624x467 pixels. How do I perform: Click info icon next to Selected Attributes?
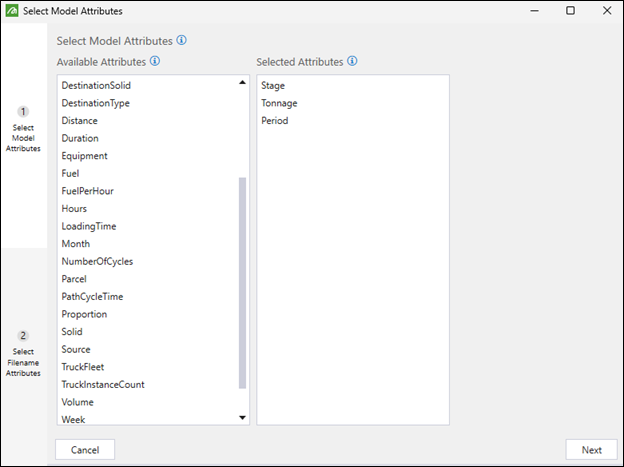352,61
